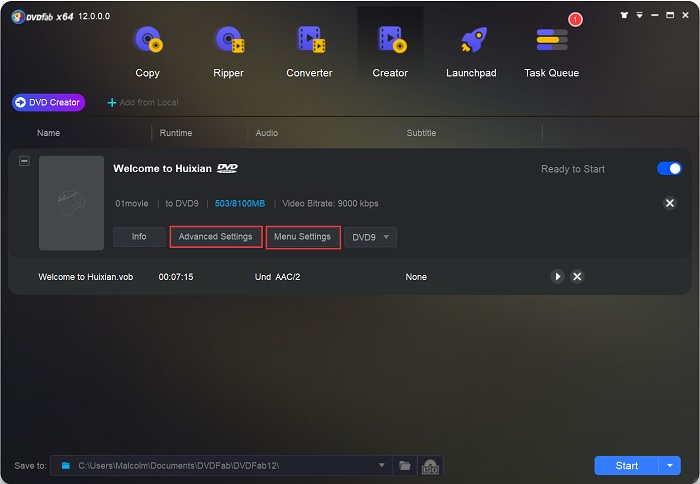Click the Start button
Image resolution: width=700 pixels, height=484 pixels.
pos(626,466)
